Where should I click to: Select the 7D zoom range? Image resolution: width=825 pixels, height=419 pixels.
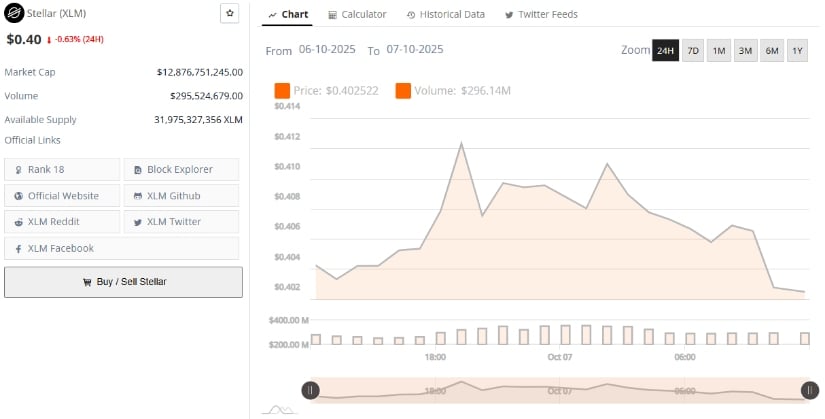(692, 50)
